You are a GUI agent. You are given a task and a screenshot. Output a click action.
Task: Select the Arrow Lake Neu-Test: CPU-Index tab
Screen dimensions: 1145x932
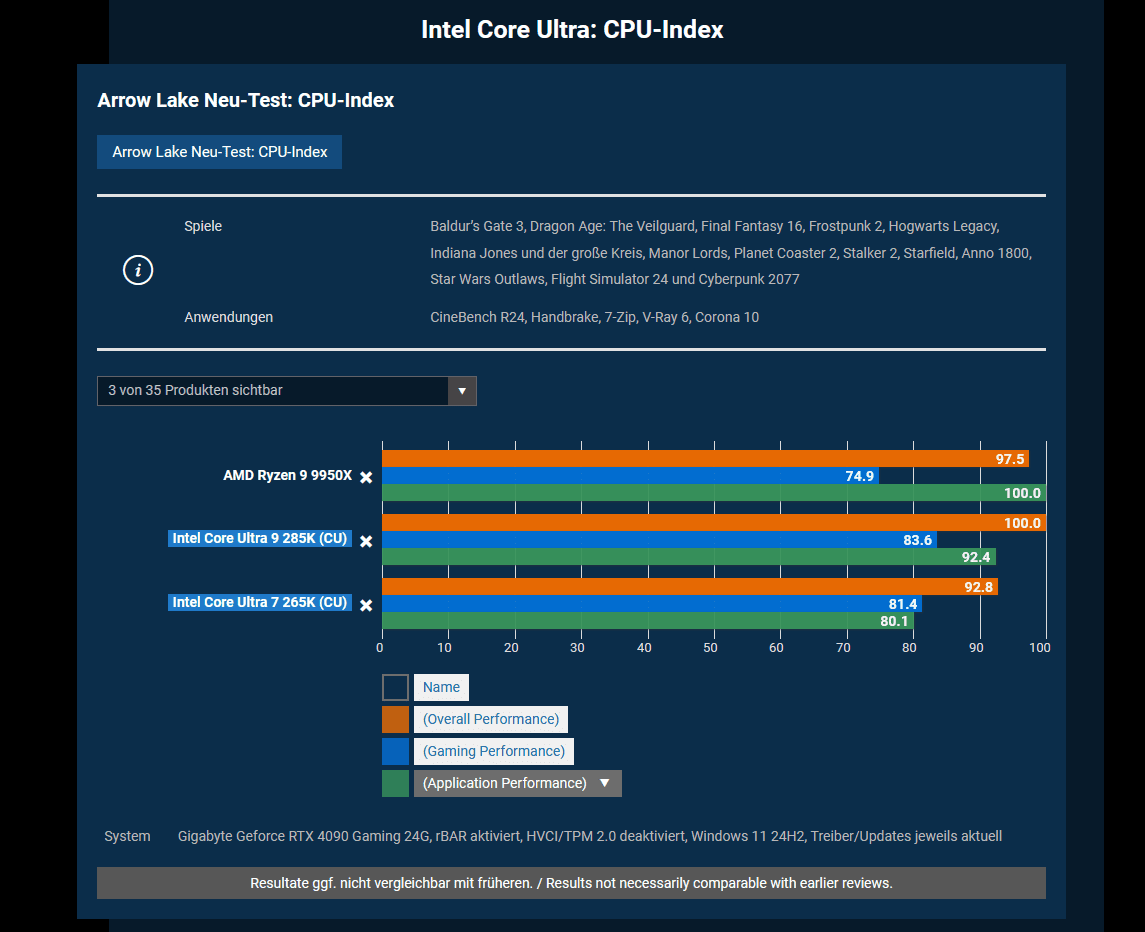coord(219,152)
